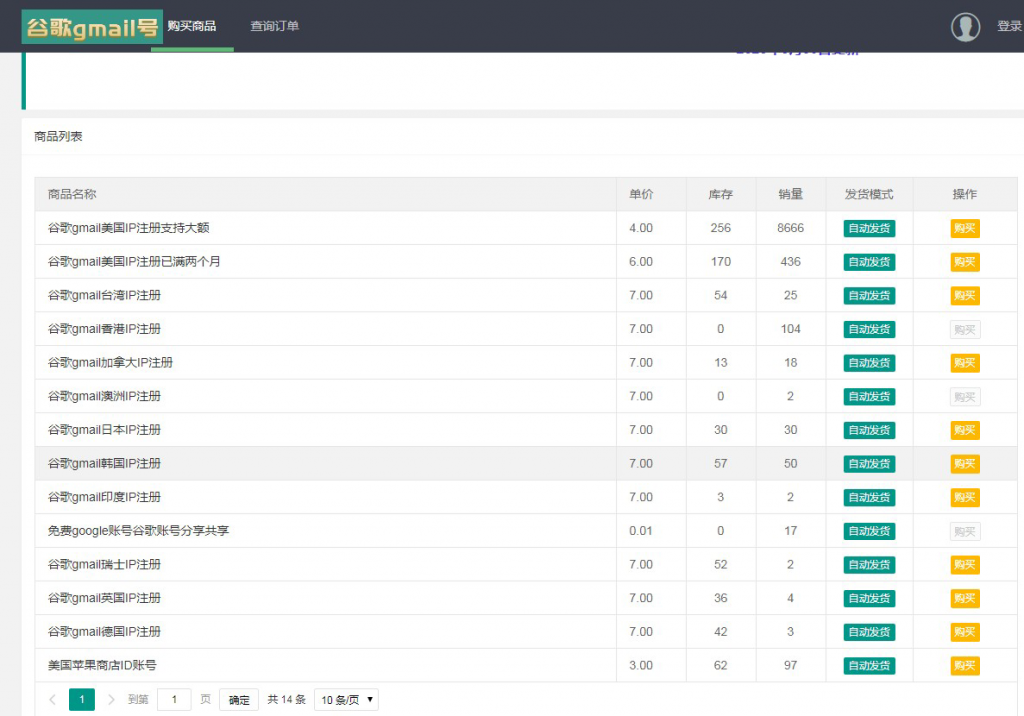Click the 谷歌gmail号 site logo
Screen dimensions: 1024x716
point(91,27)
